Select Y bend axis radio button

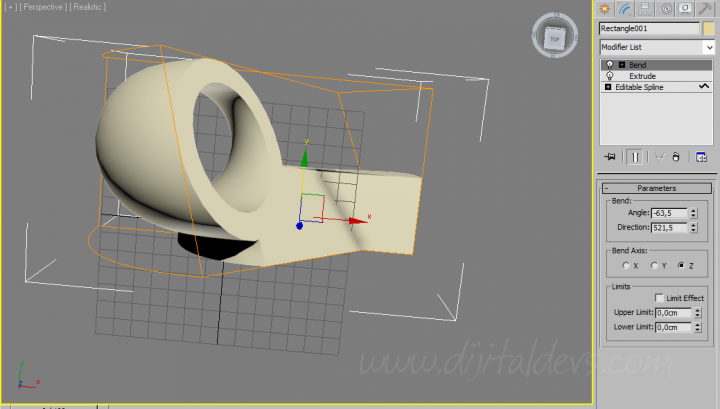pos(654,265)
